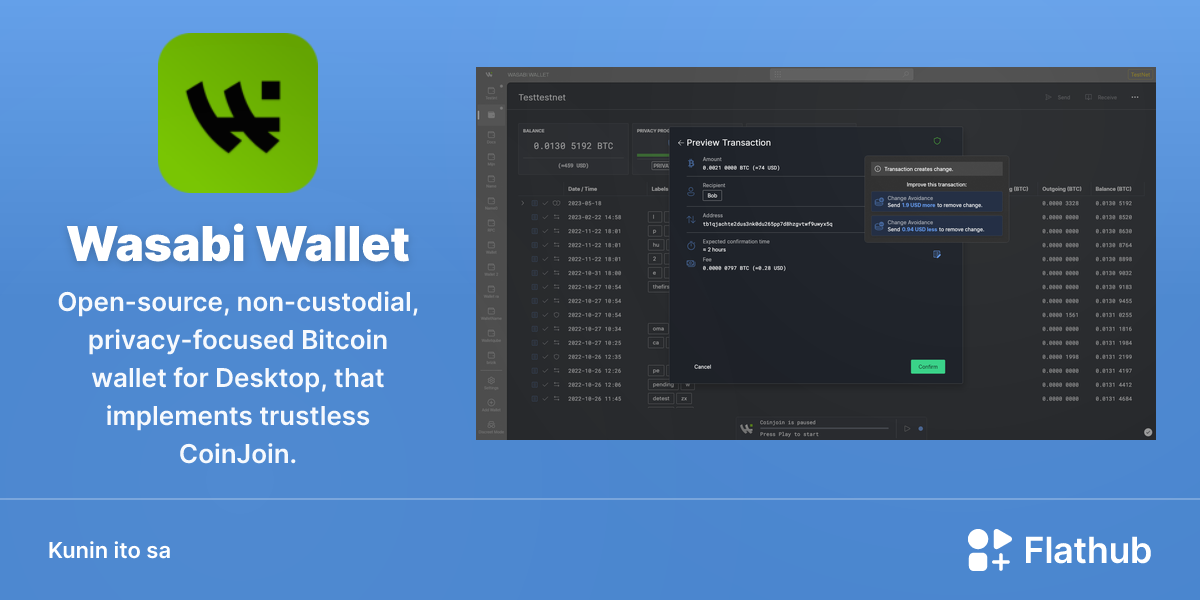Click the 0.0000 3328 outgoing value
The height and width of the screenshot is (600, 1200).
coord(1062,203)
